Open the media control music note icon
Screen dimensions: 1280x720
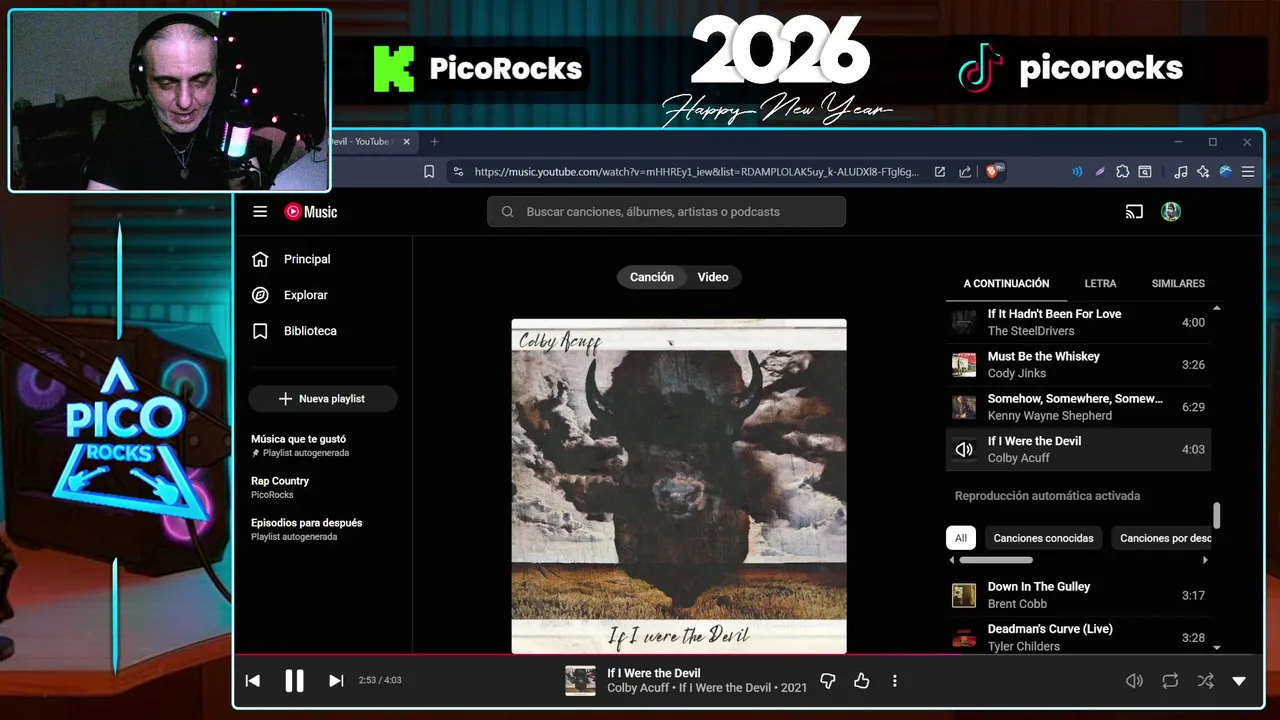tap(1181, 172)
